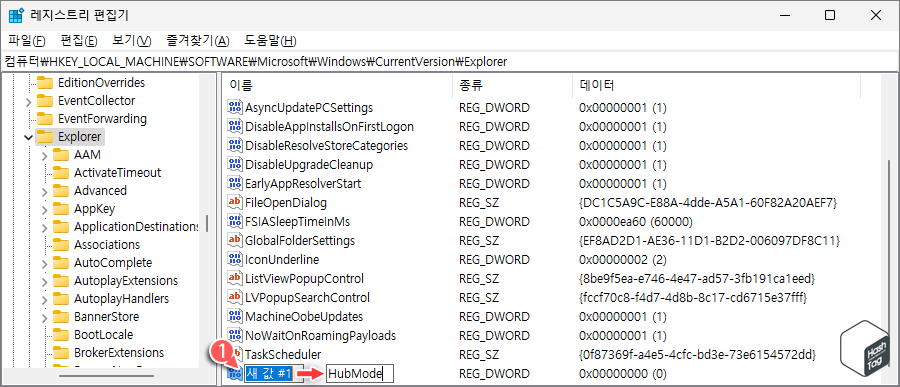Click the EventCollector folder icon
This screenshot has height=387, width=900.
pyautogui.click(x=45, y=101)
